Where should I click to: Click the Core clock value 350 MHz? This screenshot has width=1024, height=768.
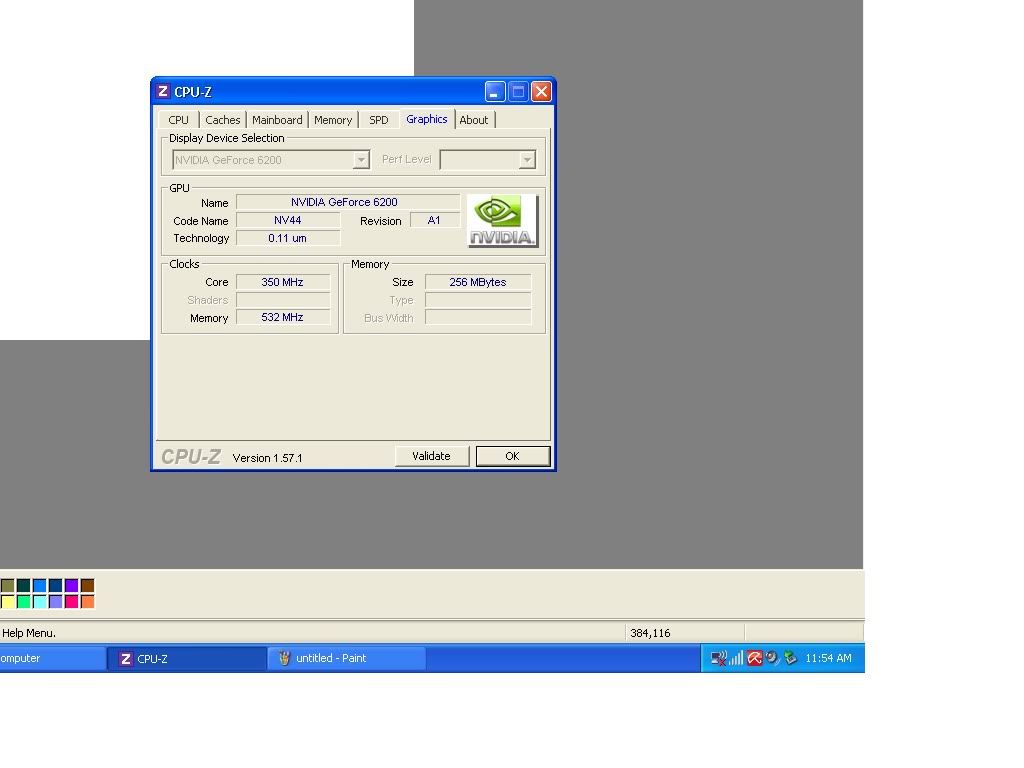(x=282, y=282)
